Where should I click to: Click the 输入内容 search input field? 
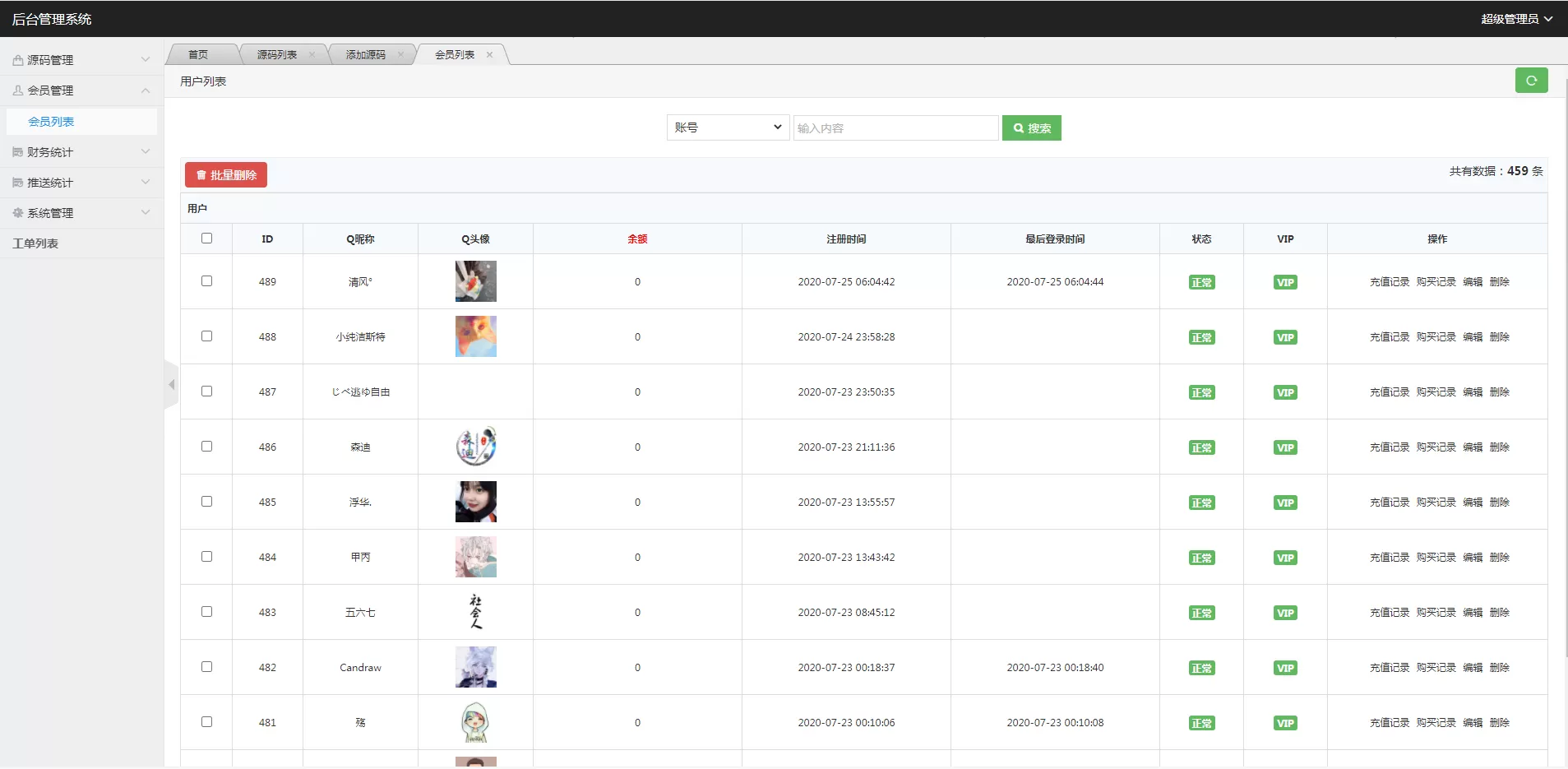pyautogui.click(x=896, y=128)
